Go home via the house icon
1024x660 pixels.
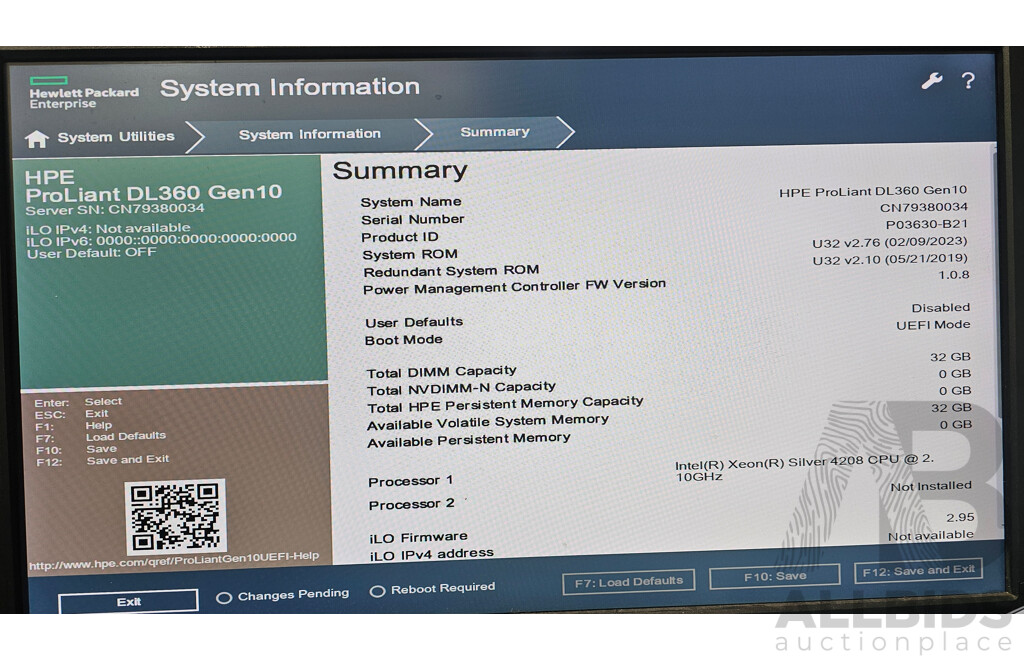[x=37, y=138]
